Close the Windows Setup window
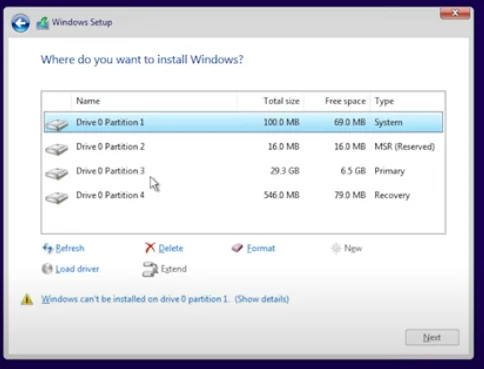Image resolution: width=484 pixels, height=369 pixels. (x=455, y=13)
